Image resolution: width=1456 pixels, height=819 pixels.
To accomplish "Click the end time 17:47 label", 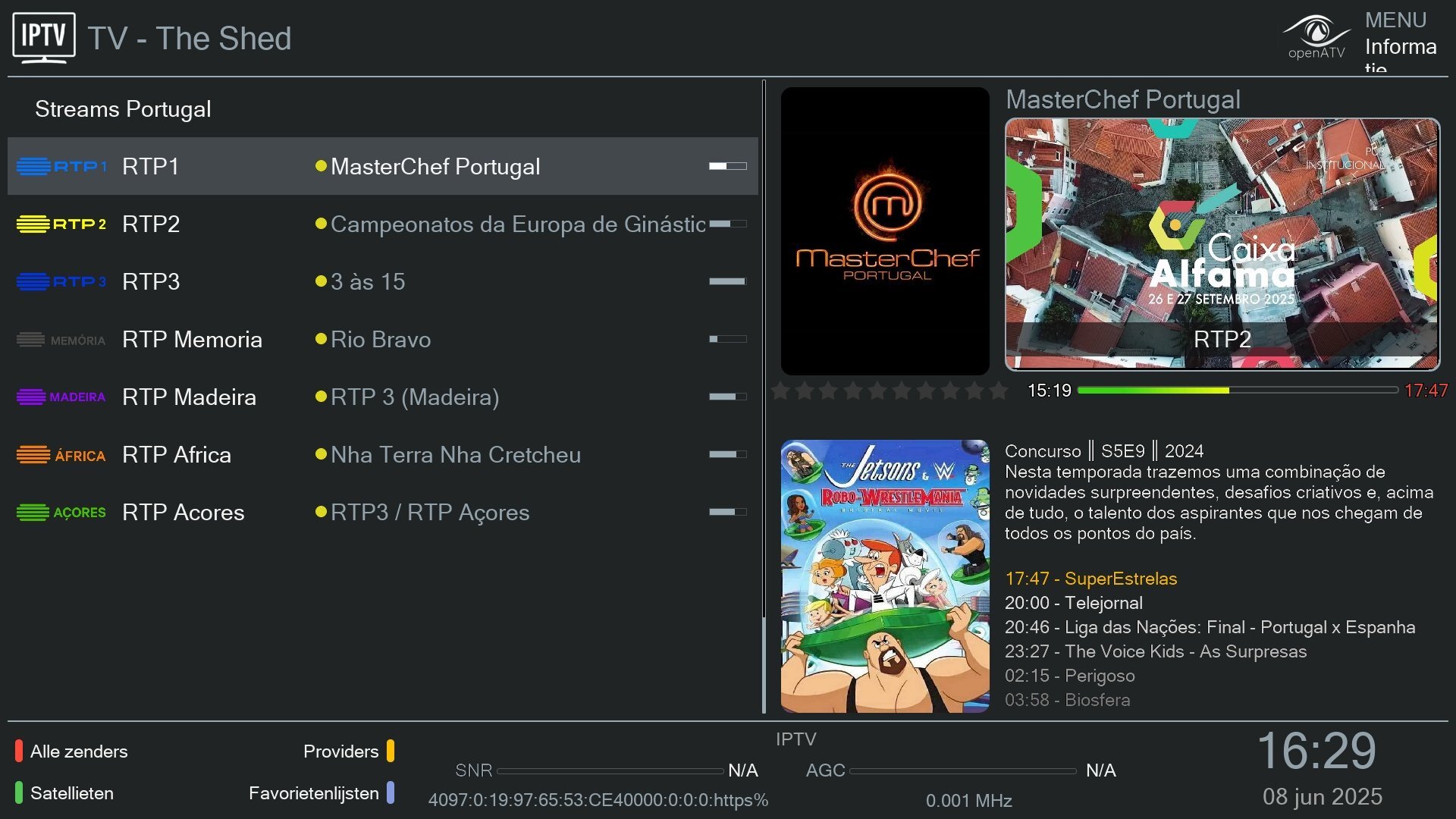I will (1426, 391).
